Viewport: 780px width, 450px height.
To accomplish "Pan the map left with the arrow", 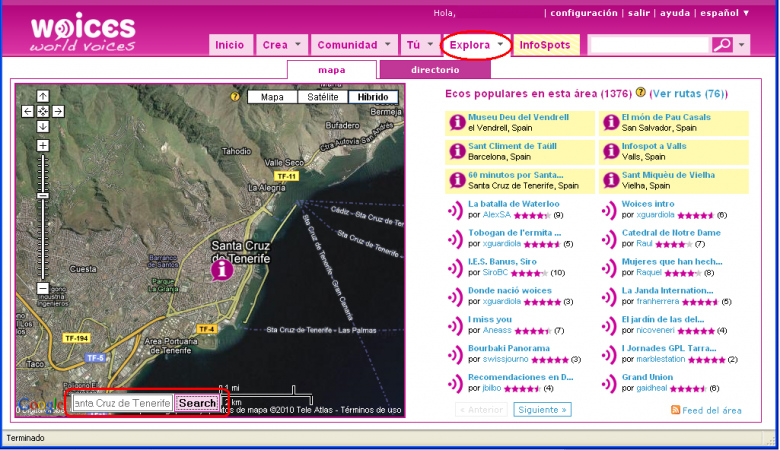I will (x=27, y=111).
